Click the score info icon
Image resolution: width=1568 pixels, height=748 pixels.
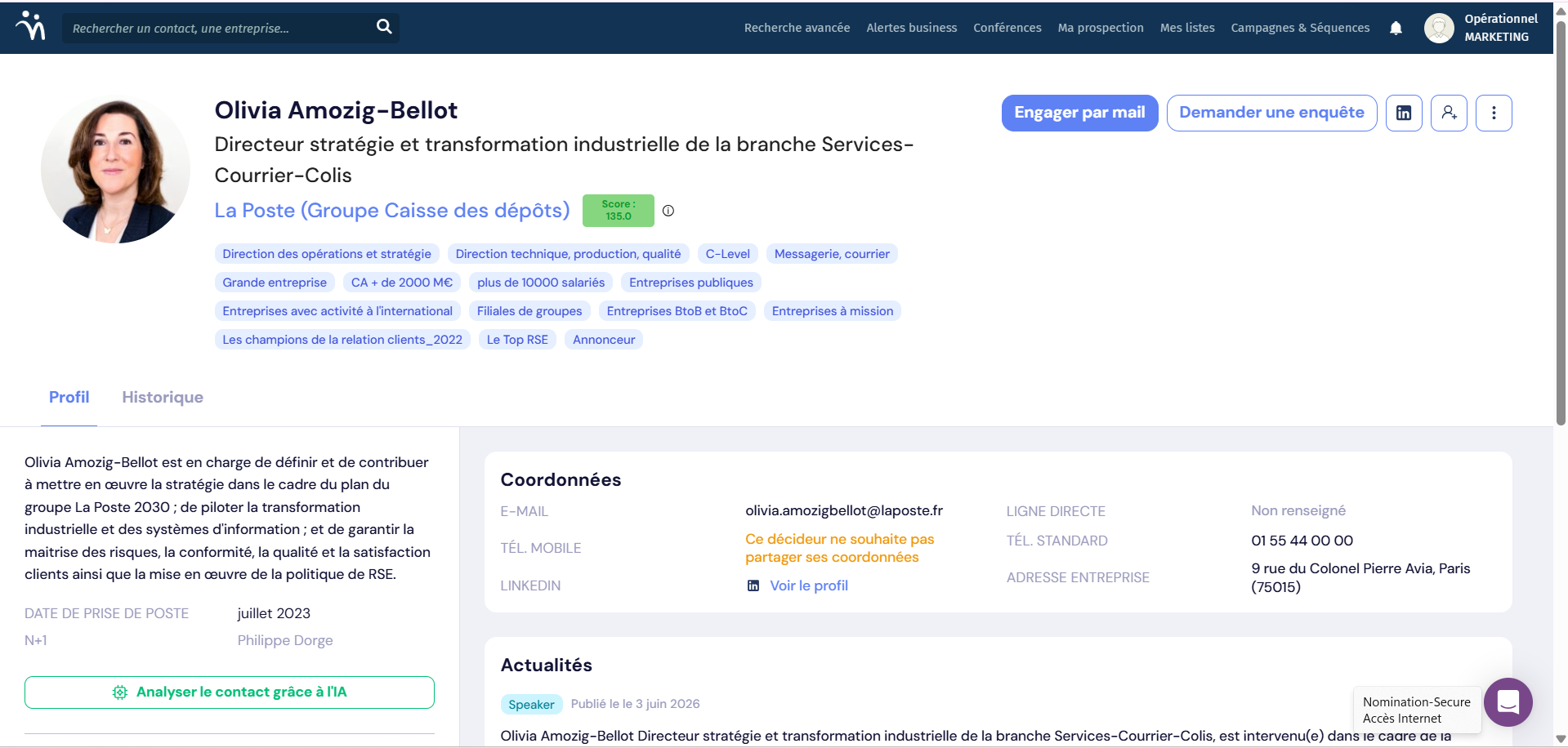pos(668,211)
